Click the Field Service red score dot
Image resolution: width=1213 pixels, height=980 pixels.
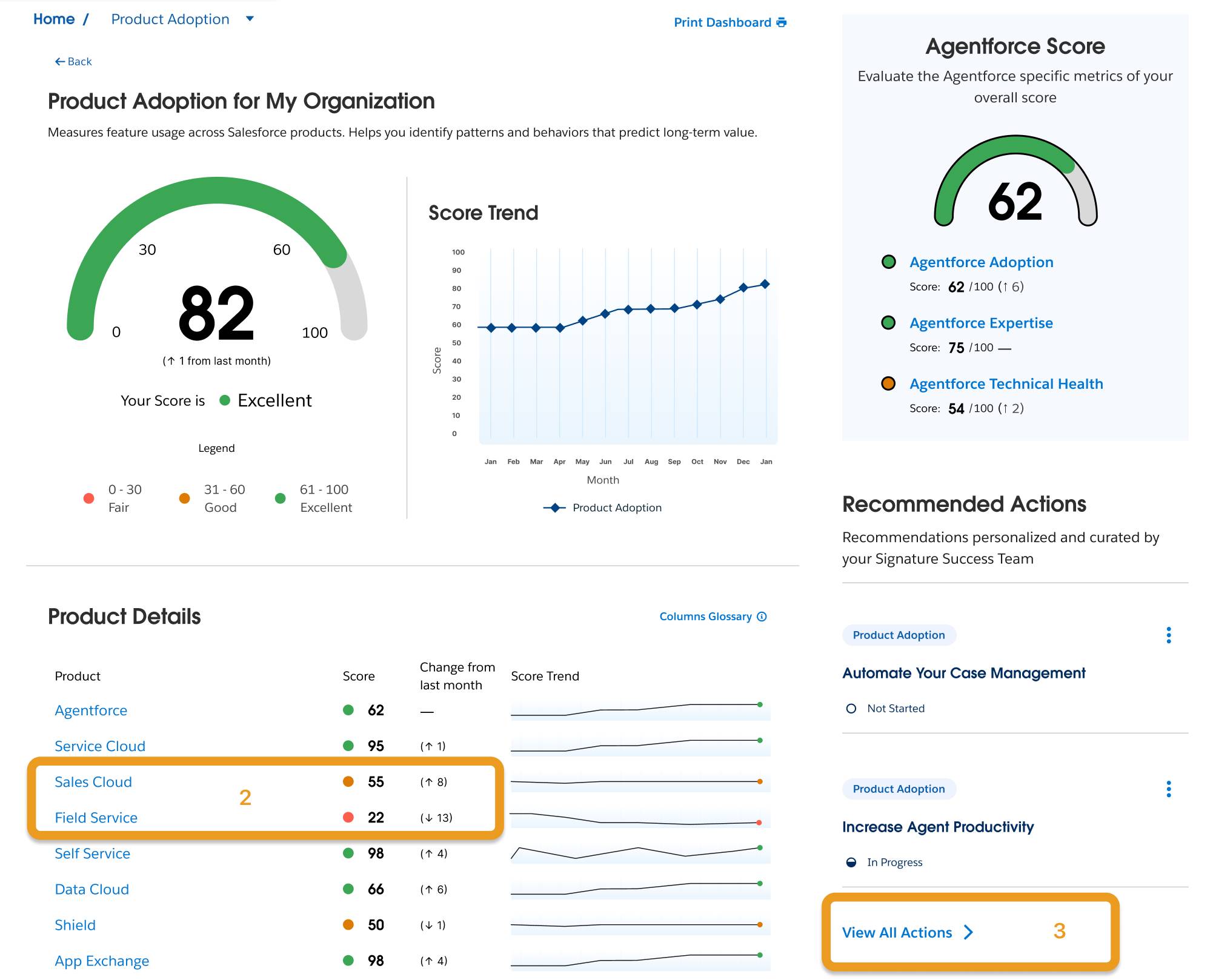point(348,817)
